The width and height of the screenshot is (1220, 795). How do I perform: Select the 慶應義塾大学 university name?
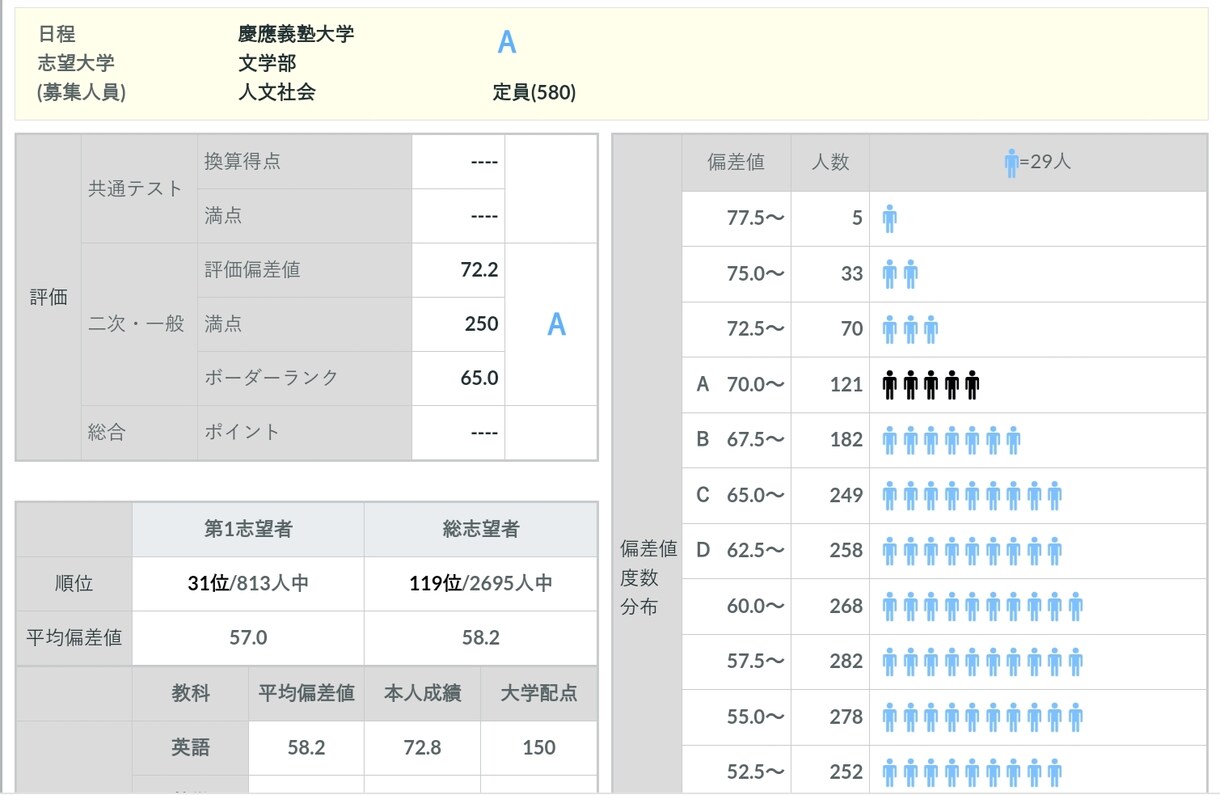tap(296, 34)
